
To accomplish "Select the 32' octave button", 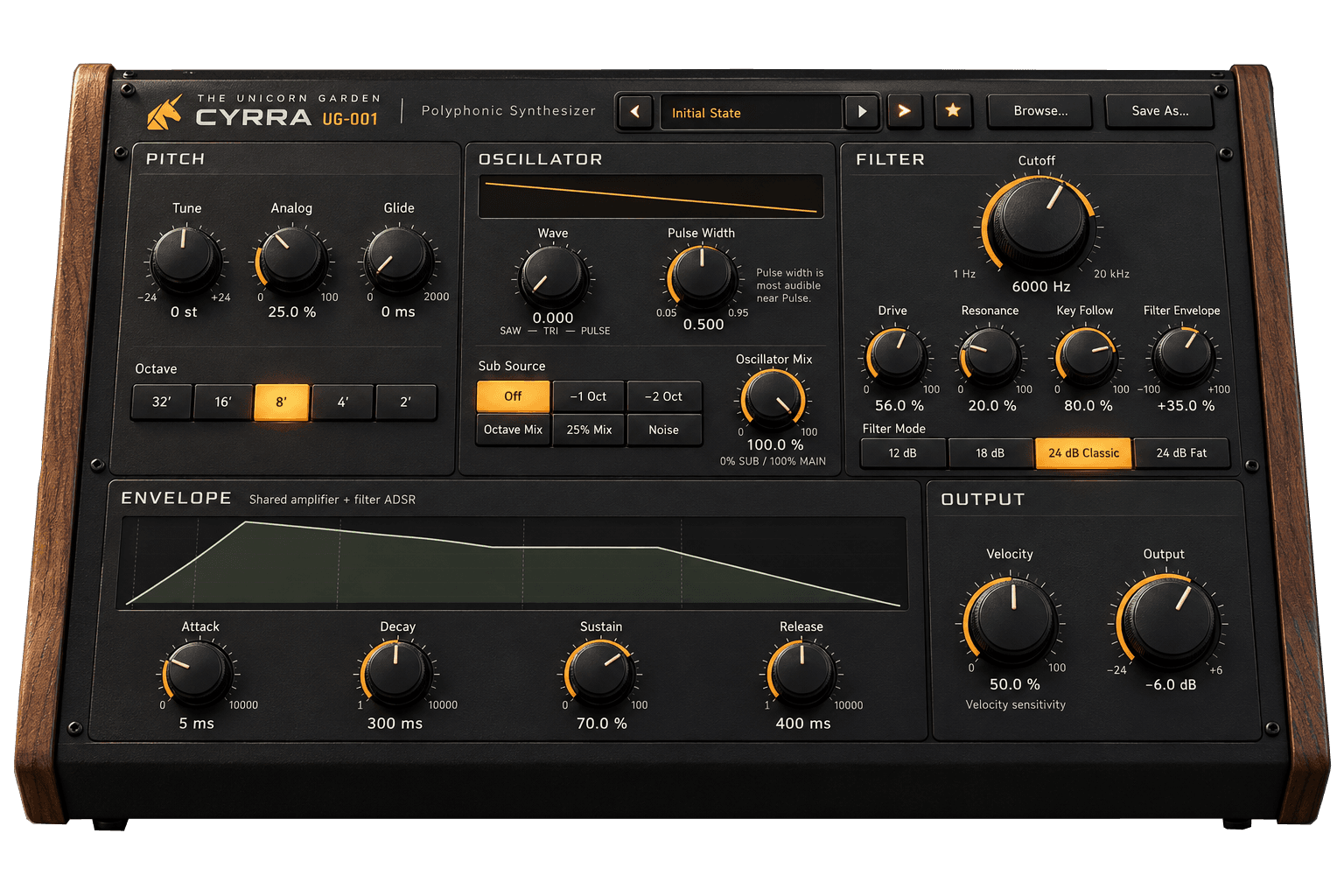I will [x=162, y=402].
